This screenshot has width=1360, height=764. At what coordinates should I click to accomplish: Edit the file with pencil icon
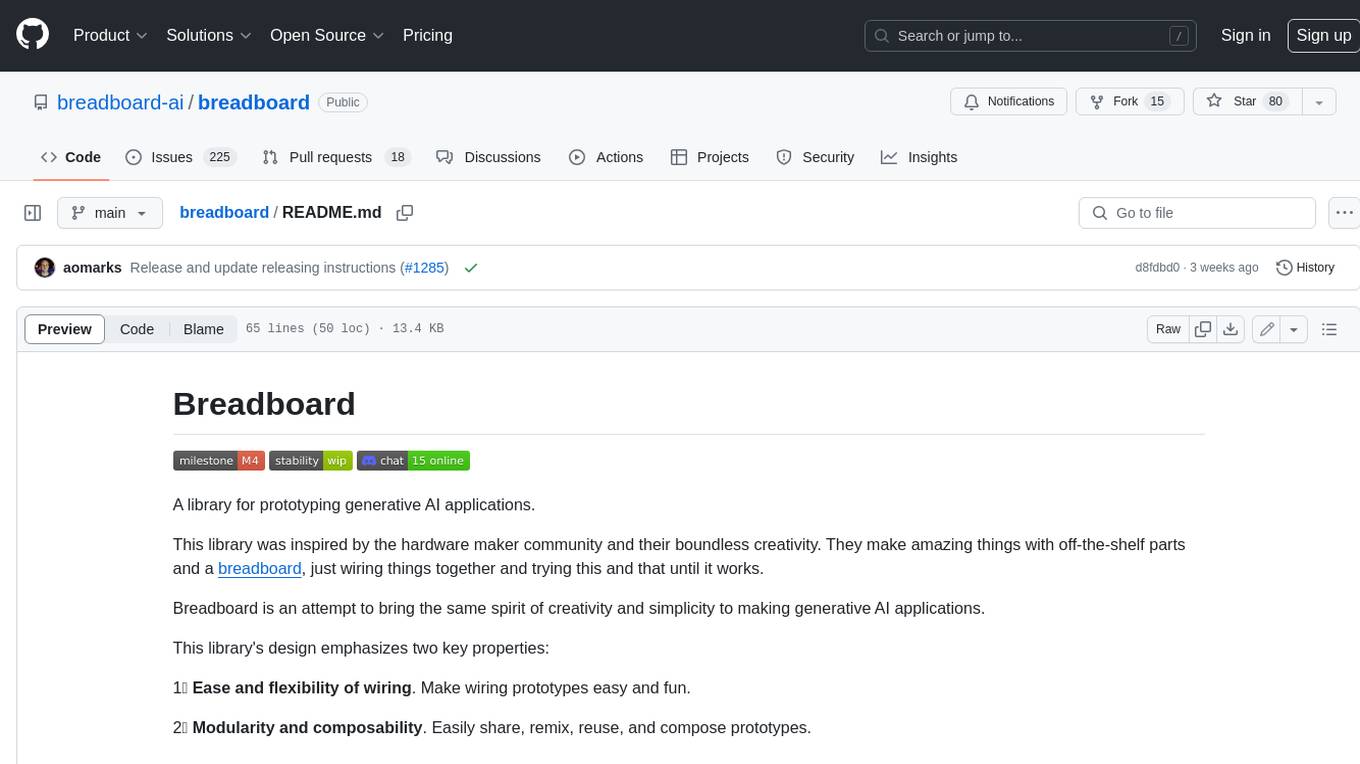(x=1266, y=329)
